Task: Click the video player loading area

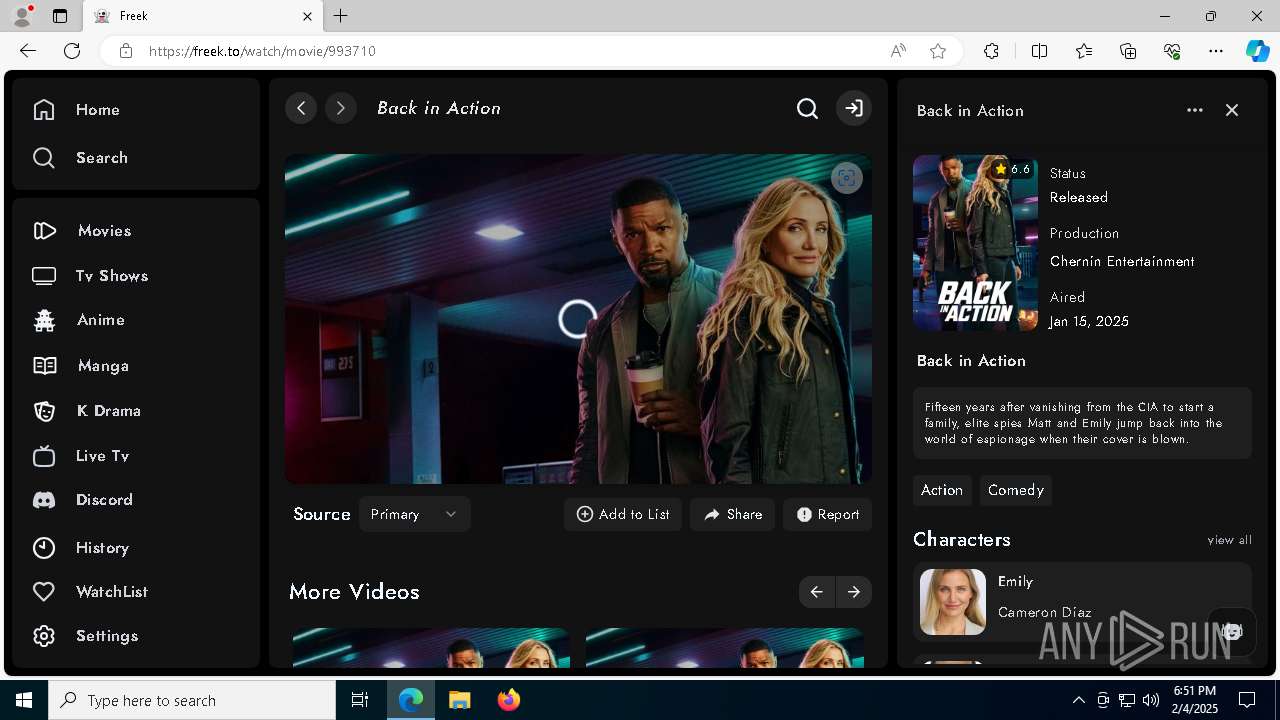Action: pyautogui.click(x=578, y=319)
